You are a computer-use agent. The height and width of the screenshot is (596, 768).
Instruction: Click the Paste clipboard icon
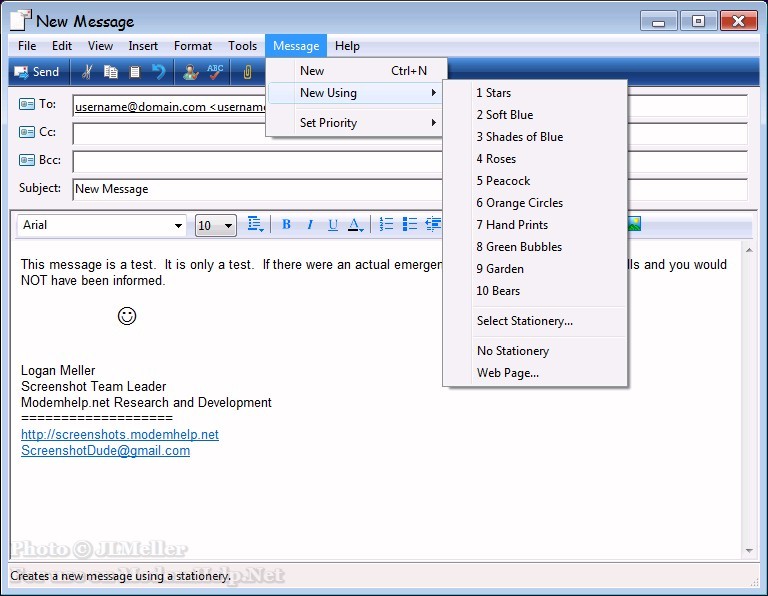pos(135,72)
